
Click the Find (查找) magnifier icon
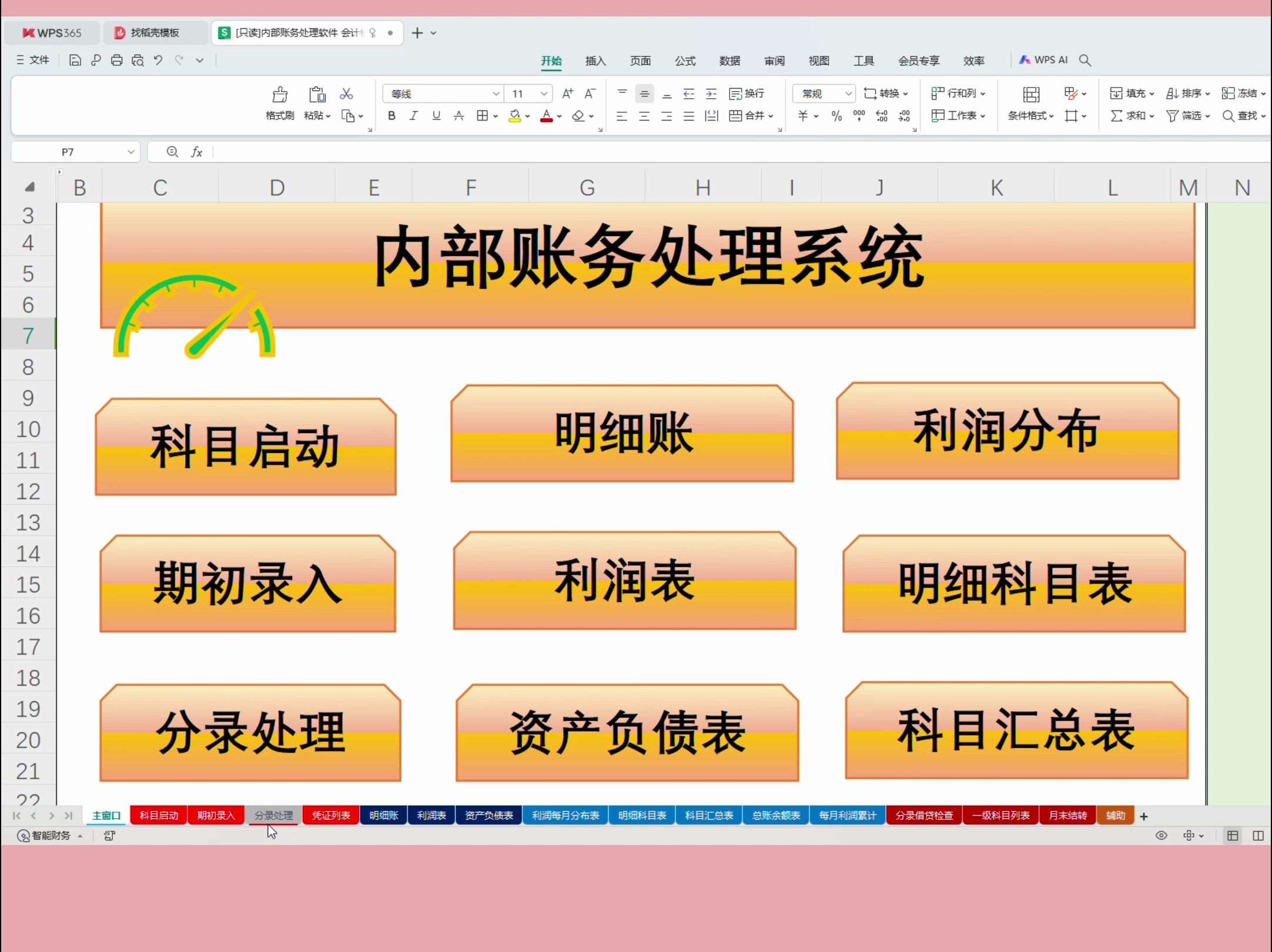pyautogui.click(x=1228, y=116)
